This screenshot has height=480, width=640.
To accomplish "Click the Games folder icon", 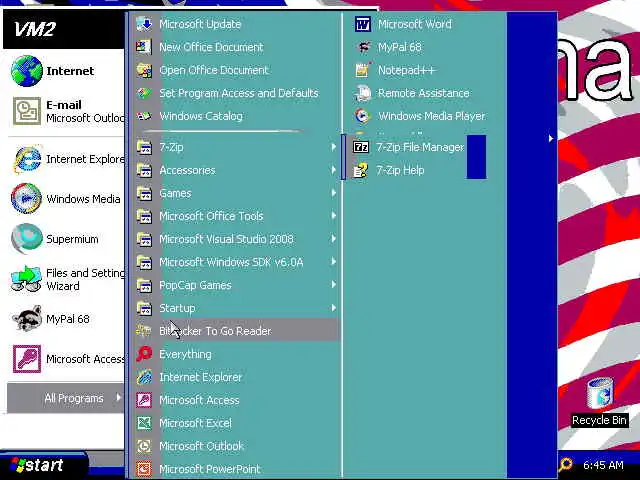I will 144,193.
